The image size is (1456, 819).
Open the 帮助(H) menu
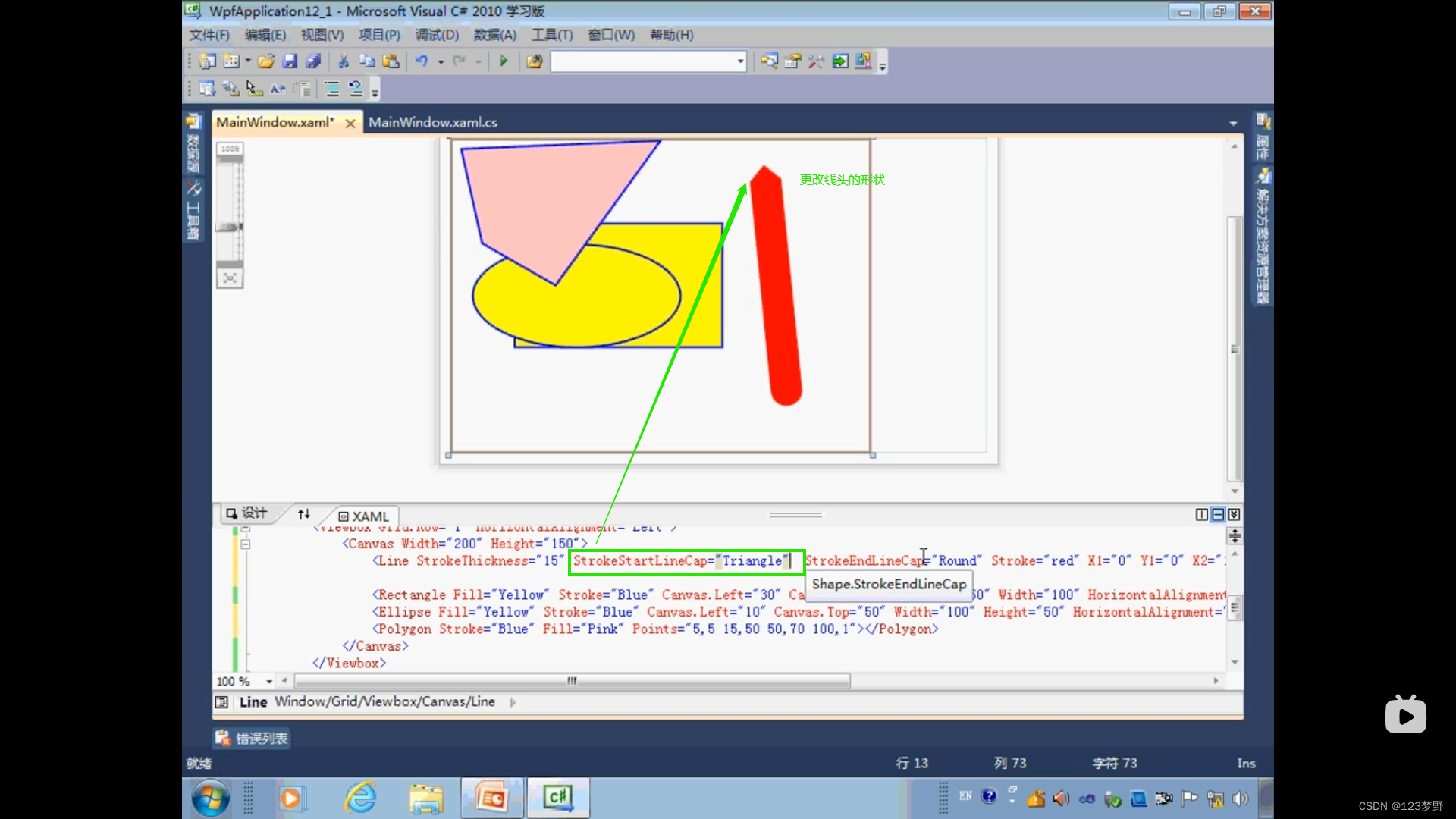pyautogui.click(x=672, y=35)
